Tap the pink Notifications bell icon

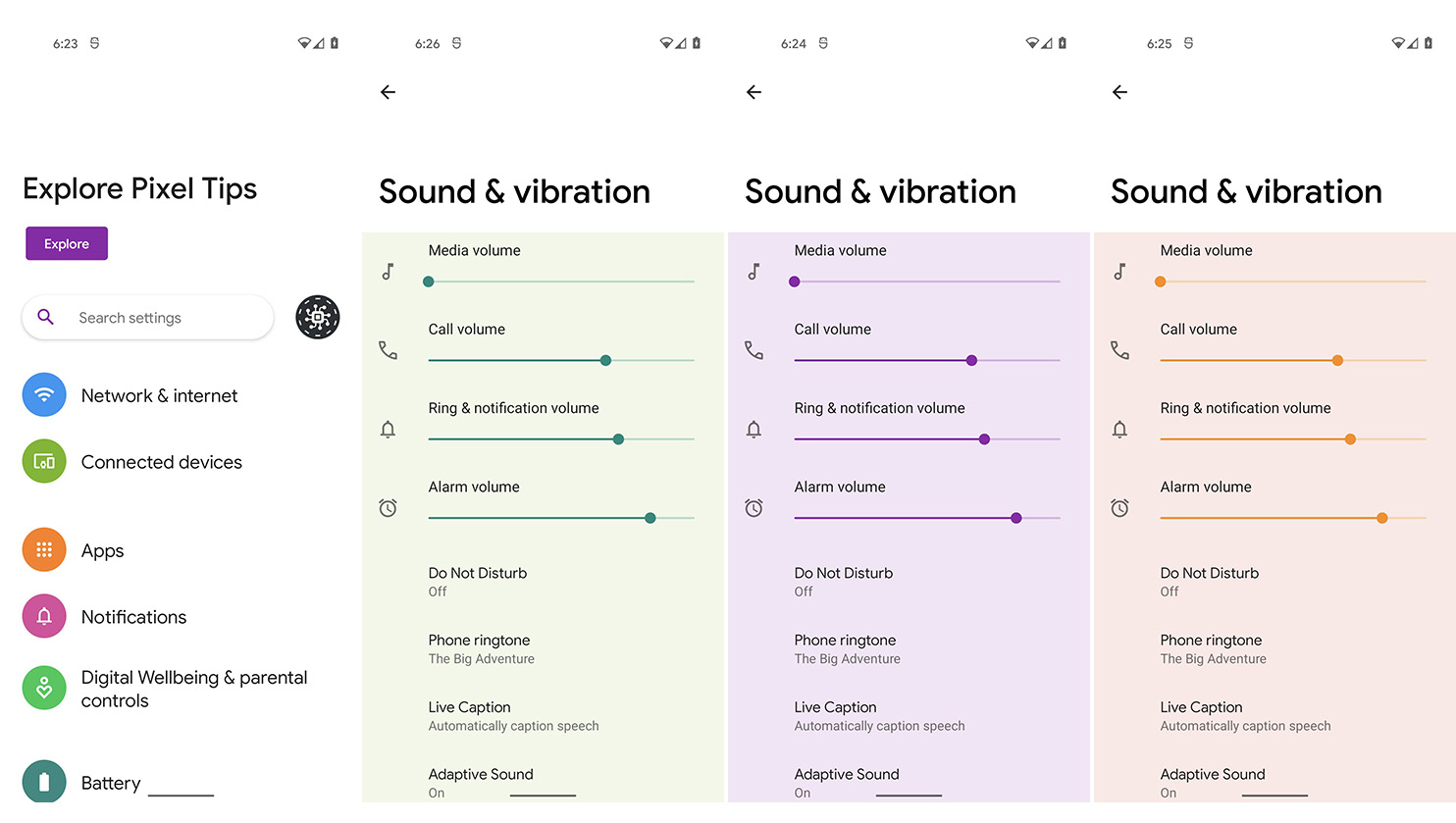click(44, 616)
